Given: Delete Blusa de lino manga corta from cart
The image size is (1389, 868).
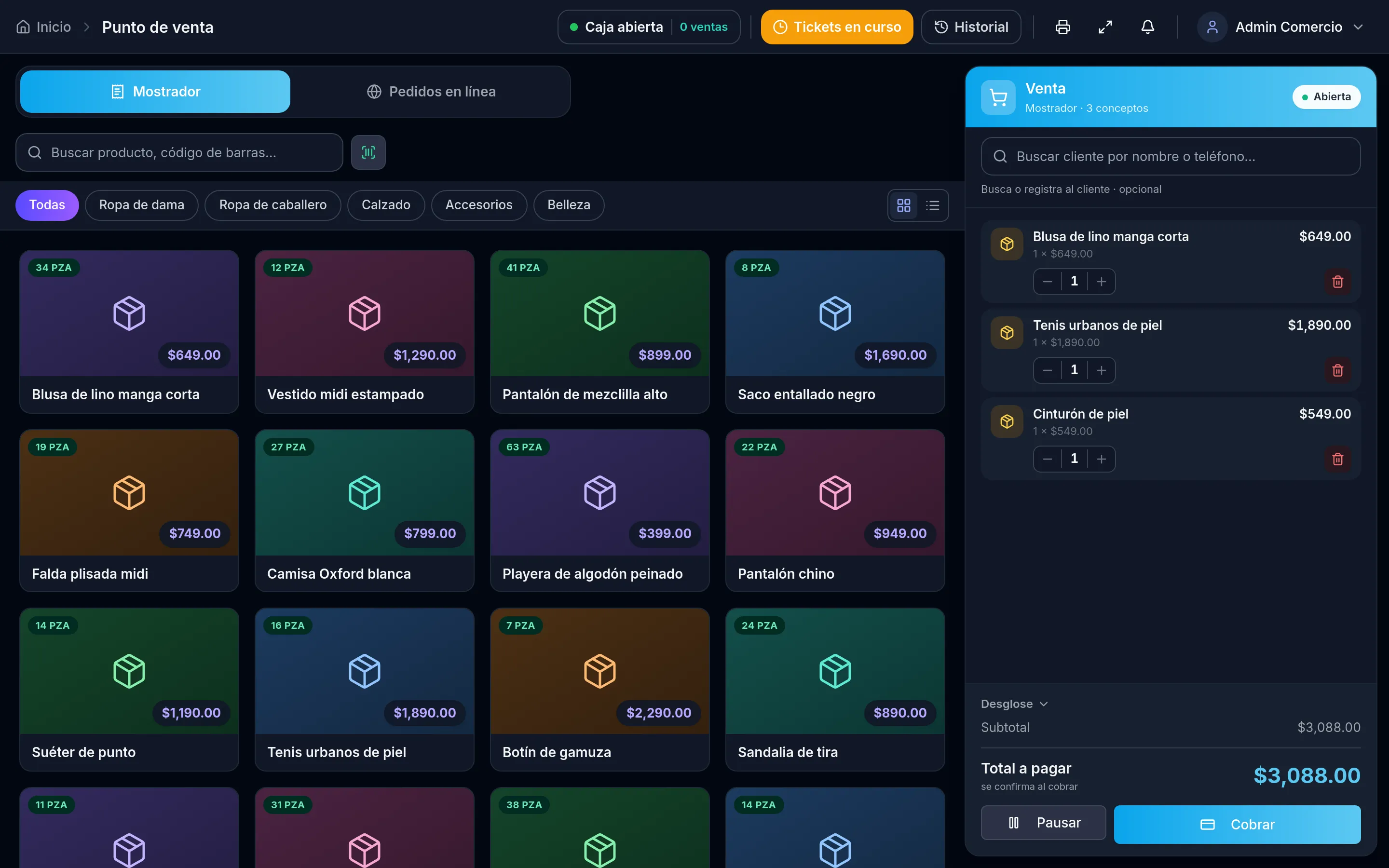Looking at the screenshot, I should point(1337,281).
